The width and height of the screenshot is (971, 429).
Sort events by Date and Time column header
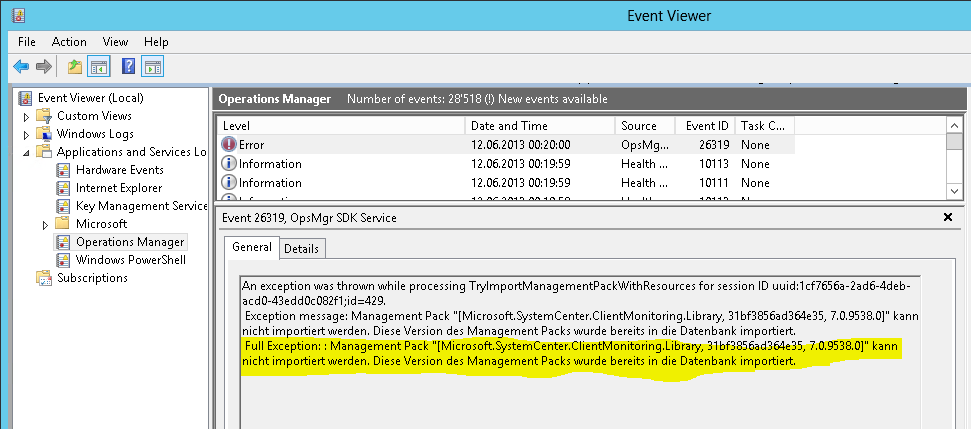point(539,126)
